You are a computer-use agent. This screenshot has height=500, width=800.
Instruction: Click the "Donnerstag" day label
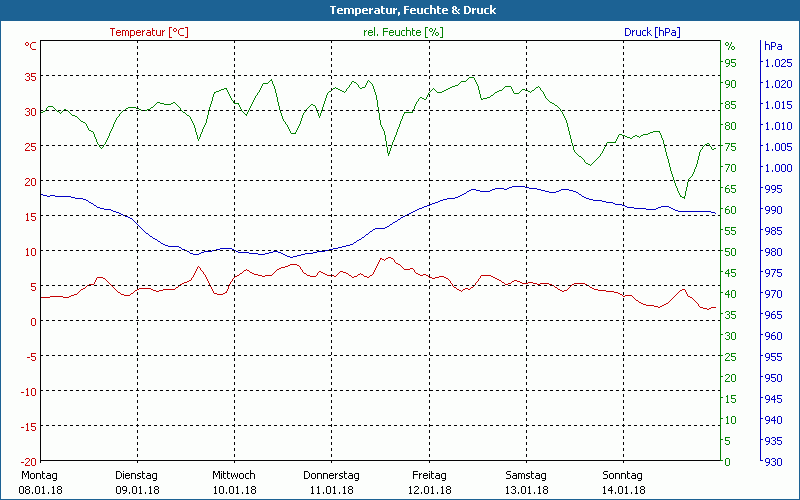tap(331, 476)
